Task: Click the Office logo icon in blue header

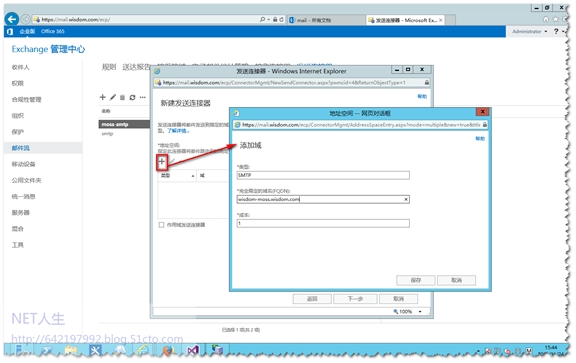Action: (10, 32)
